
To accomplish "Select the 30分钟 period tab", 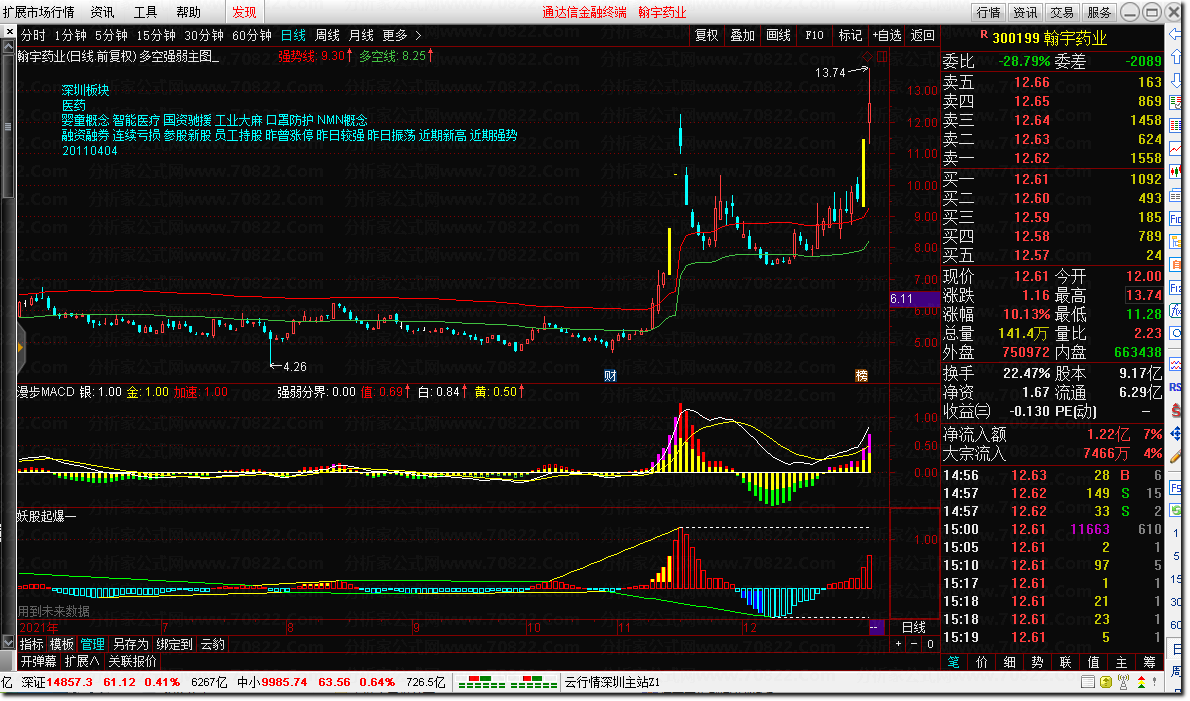I will tap(203, 36).
